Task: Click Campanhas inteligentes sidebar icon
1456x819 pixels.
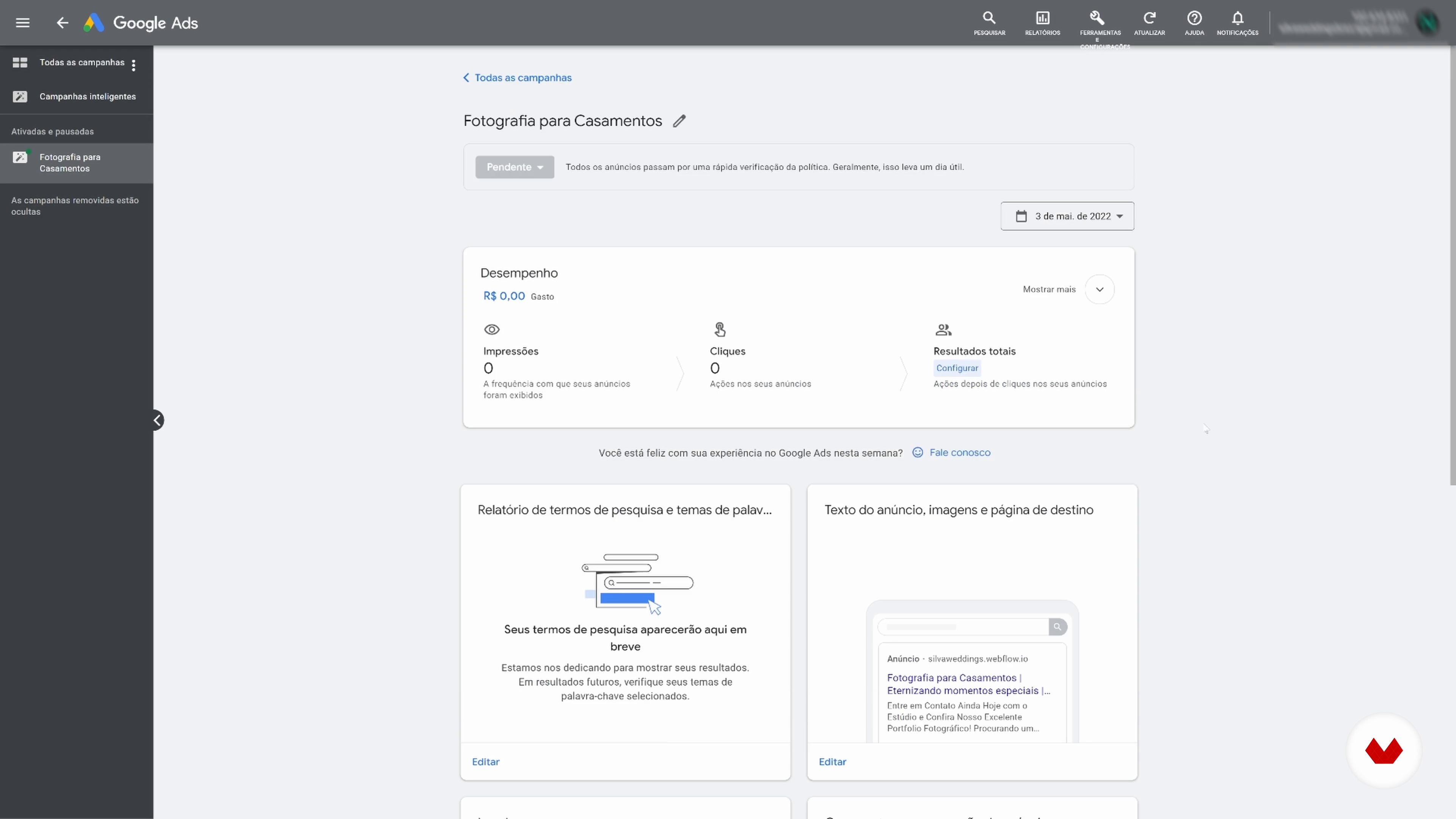Action: coord(20,96)
